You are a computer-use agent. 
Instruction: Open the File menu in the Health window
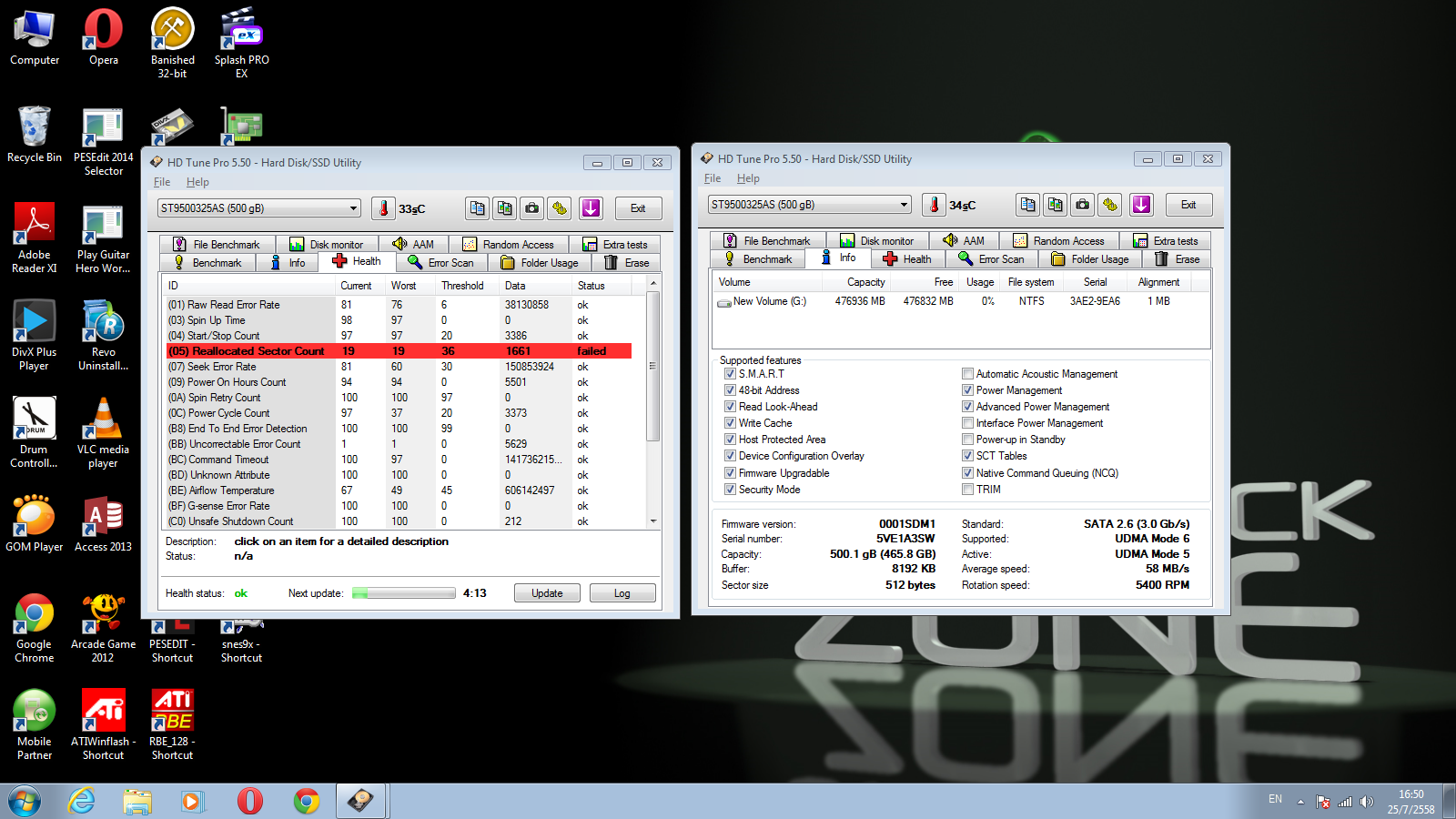click(162, 182)
